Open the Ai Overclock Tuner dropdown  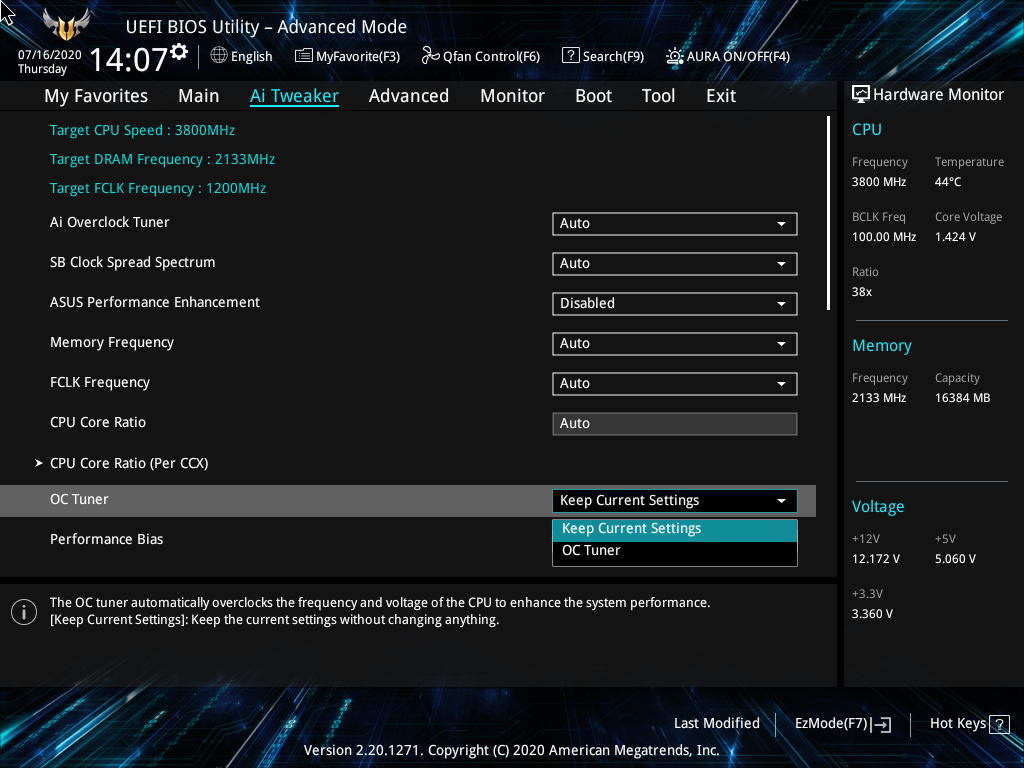coord(675,223)
